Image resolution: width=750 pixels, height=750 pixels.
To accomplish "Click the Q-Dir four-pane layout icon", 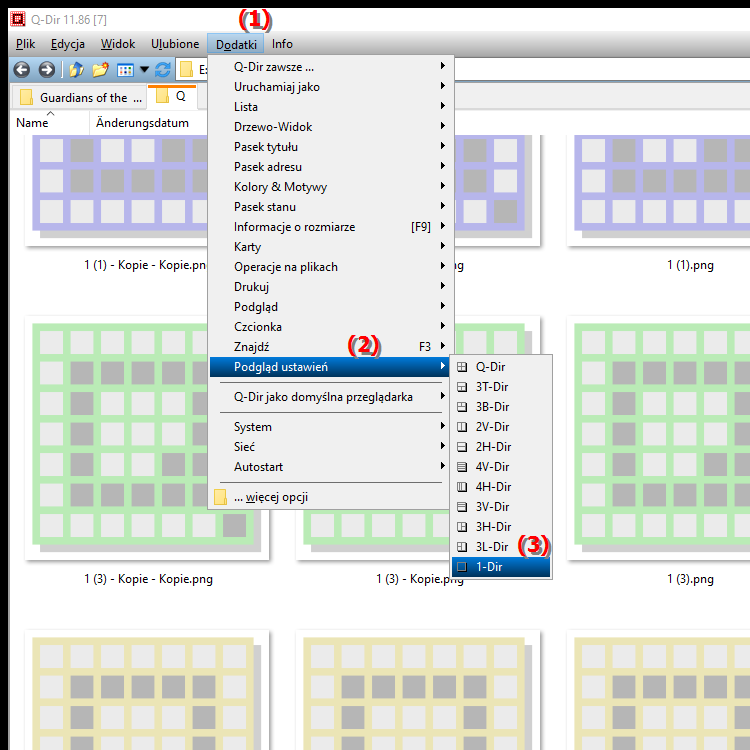I will 462,367.
